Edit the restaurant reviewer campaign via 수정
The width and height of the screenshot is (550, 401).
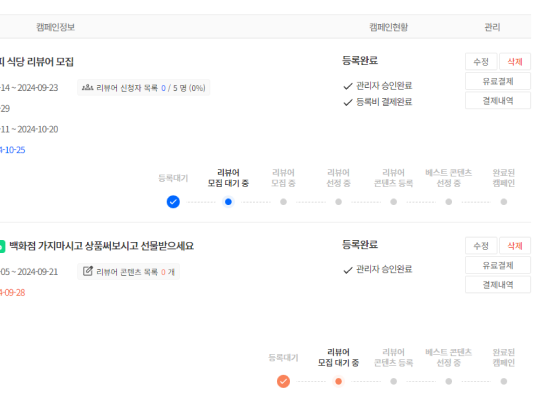481,62
